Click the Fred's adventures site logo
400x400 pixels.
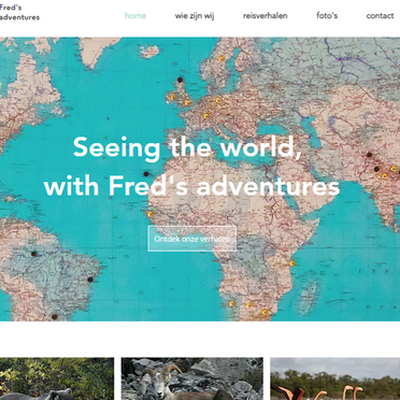[20, 12]
